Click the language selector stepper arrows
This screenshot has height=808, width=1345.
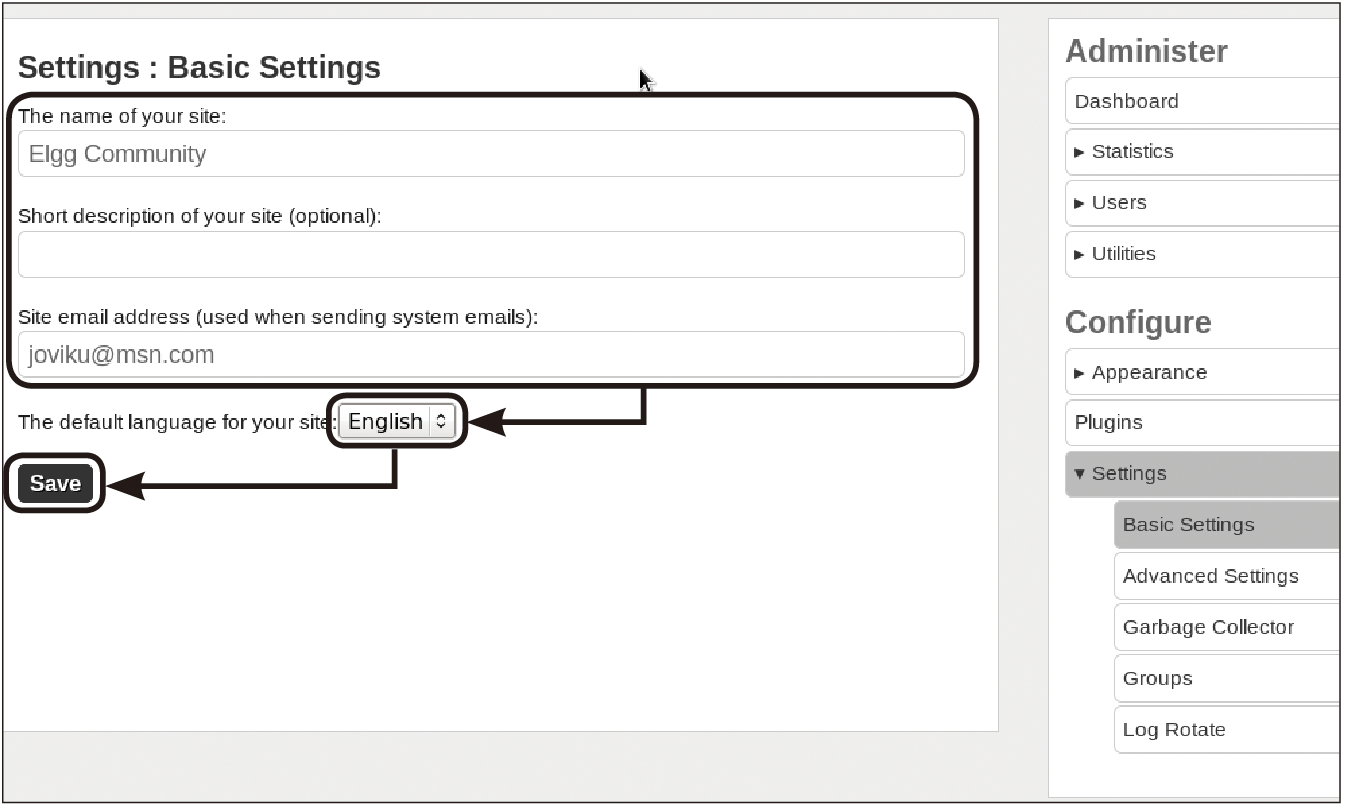441,421
